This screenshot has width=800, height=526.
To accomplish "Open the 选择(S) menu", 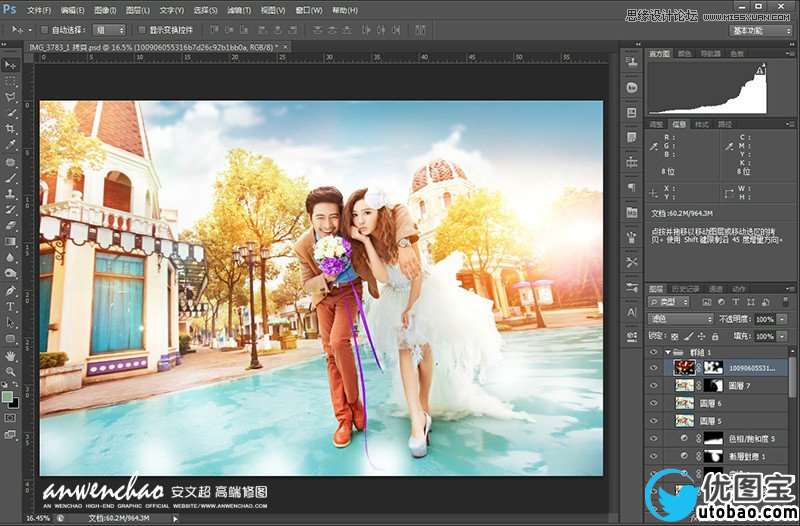I will point(205,10).
